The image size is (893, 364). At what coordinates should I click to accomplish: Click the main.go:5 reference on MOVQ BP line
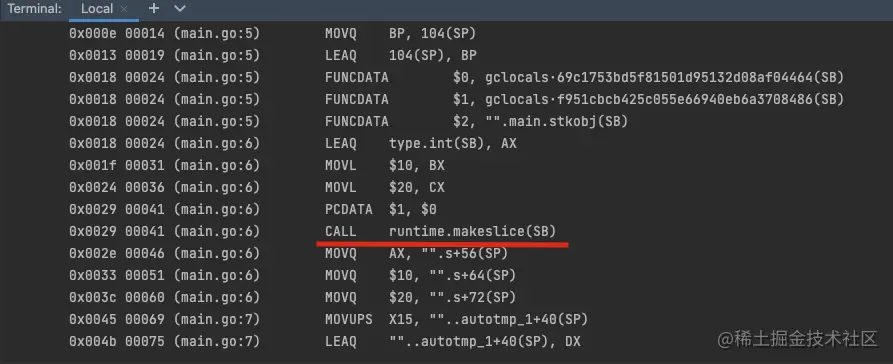pos(216,34)
